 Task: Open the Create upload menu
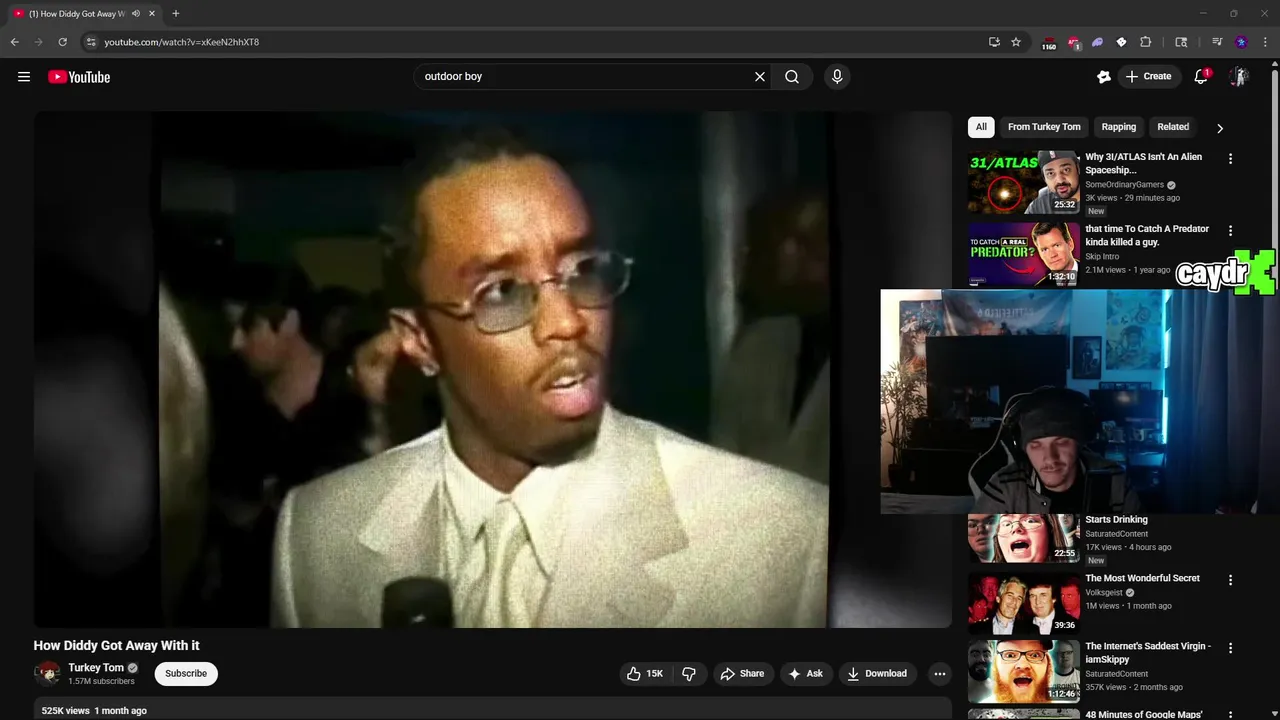(x=1148, y=77)
